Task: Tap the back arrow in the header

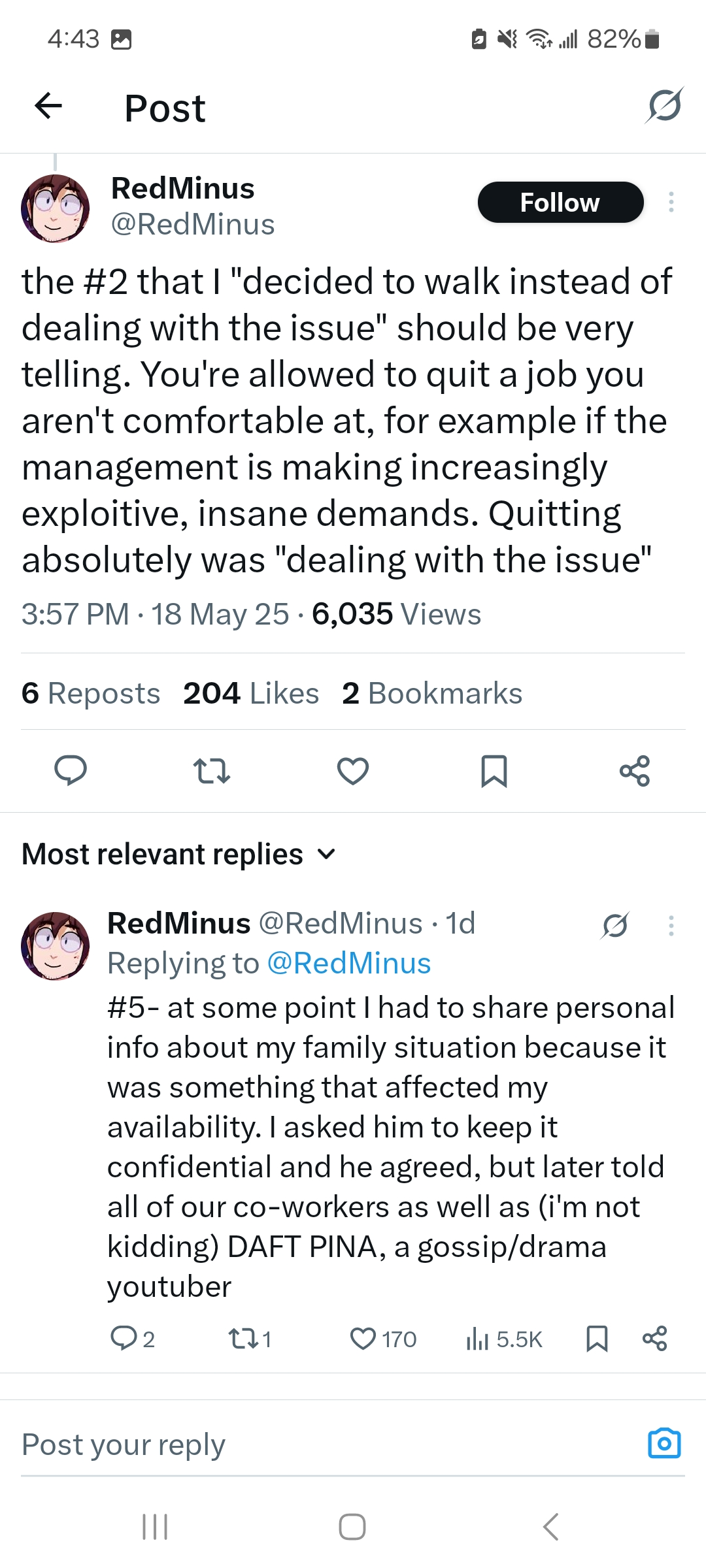Action: (x=48, y=106)
